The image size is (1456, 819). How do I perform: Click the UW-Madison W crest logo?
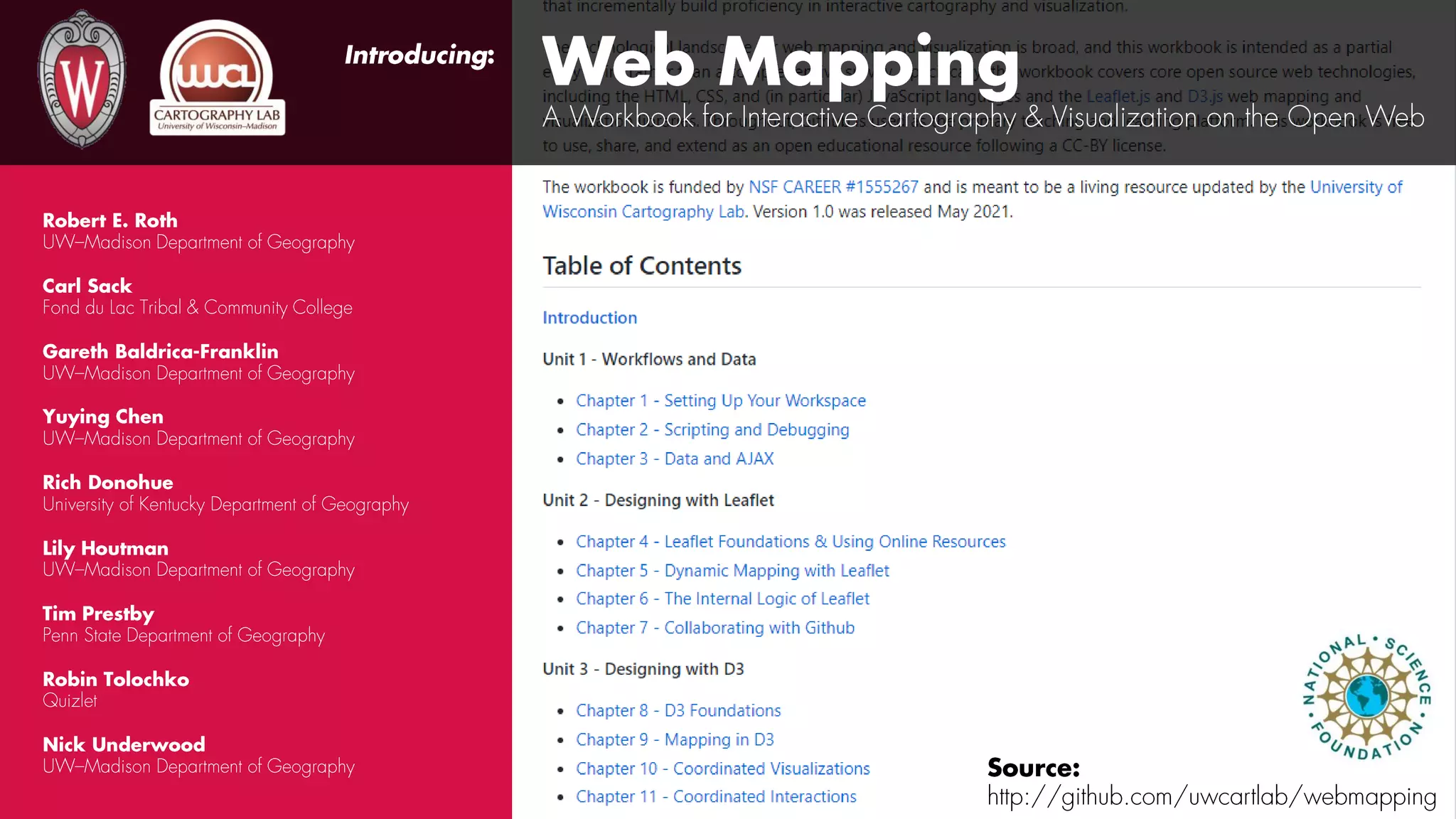[x=82, y=79]
